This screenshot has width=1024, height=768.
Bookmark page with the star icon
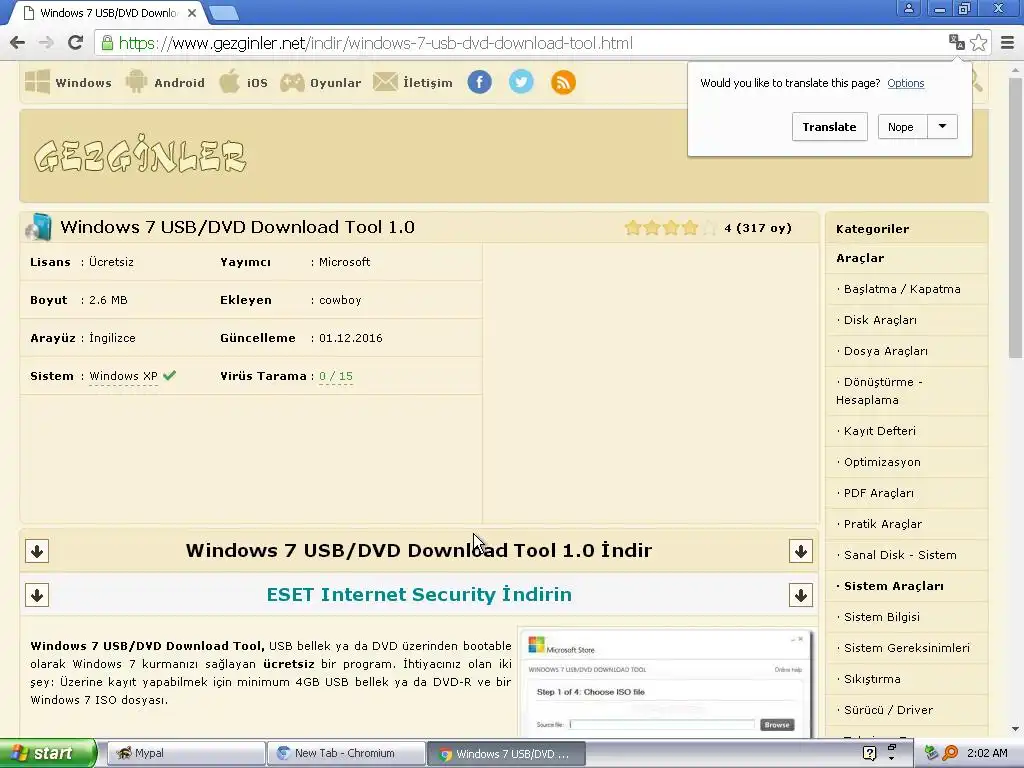click(979, 43)
